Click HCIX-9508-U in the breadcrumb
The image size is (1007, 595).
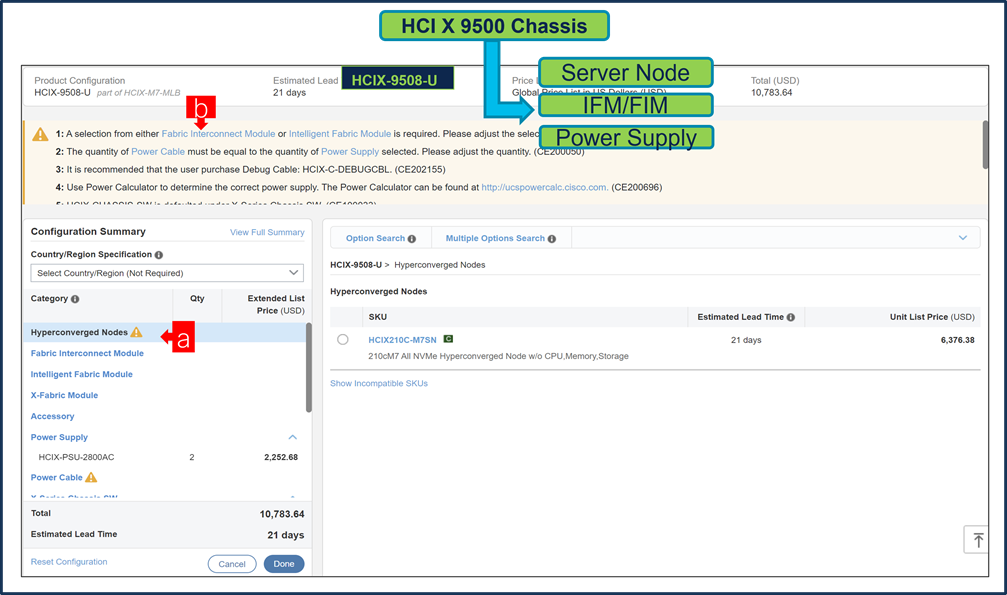click(x=356, y=265)
